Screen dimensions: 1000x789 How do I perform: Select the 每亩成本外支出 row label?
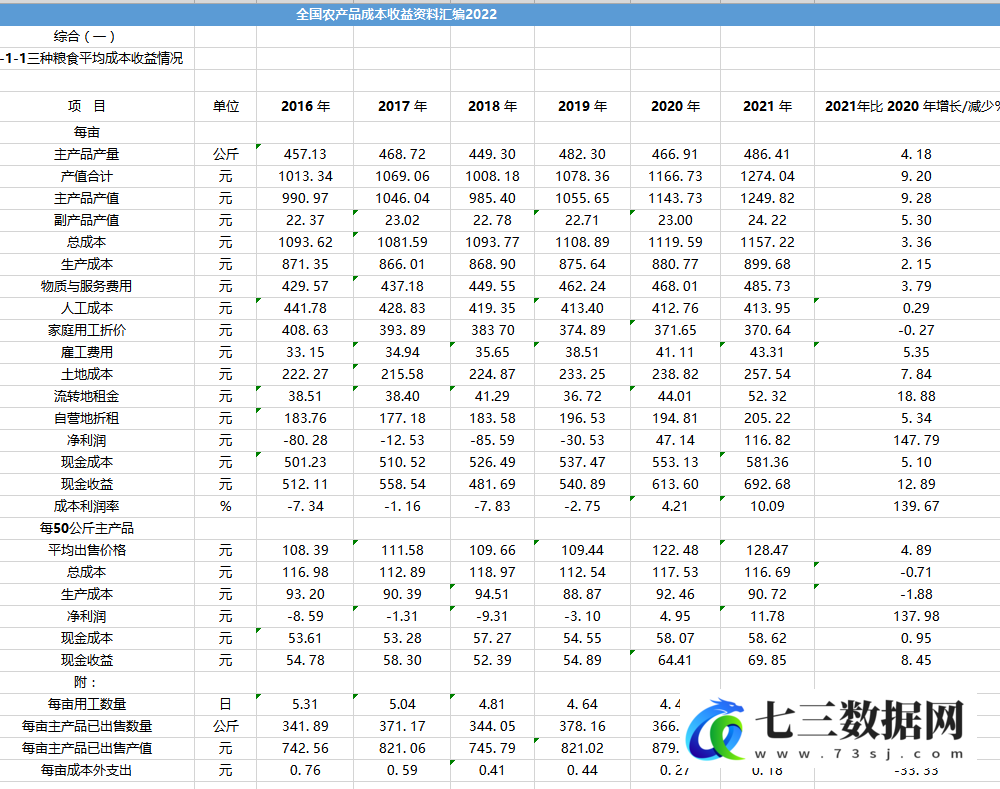pos(87,771)
